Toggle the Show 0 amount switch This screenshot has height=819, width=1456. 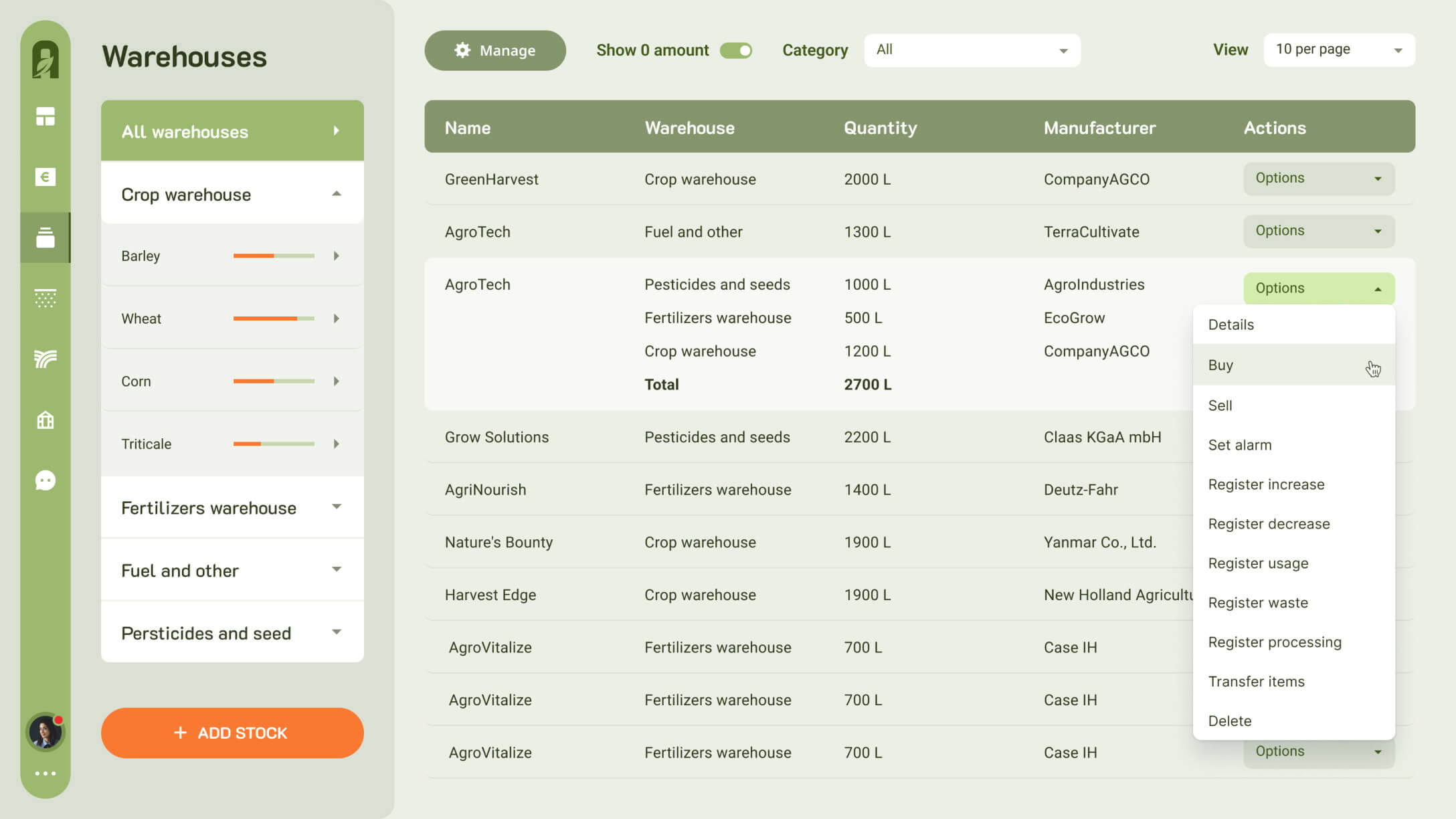pos(735,50)
